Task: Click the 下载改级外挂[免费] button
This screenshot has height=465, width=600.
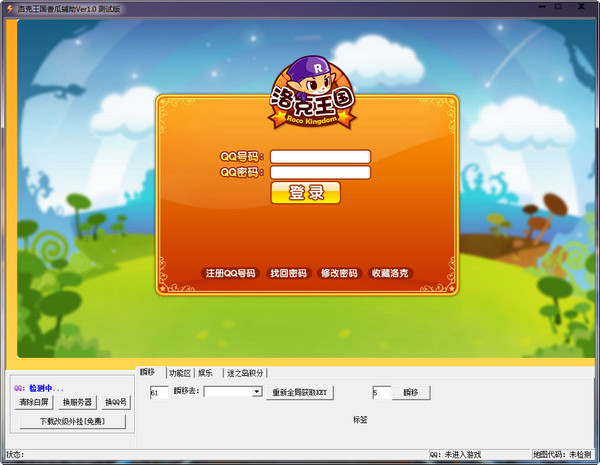Action: (72, 421)
